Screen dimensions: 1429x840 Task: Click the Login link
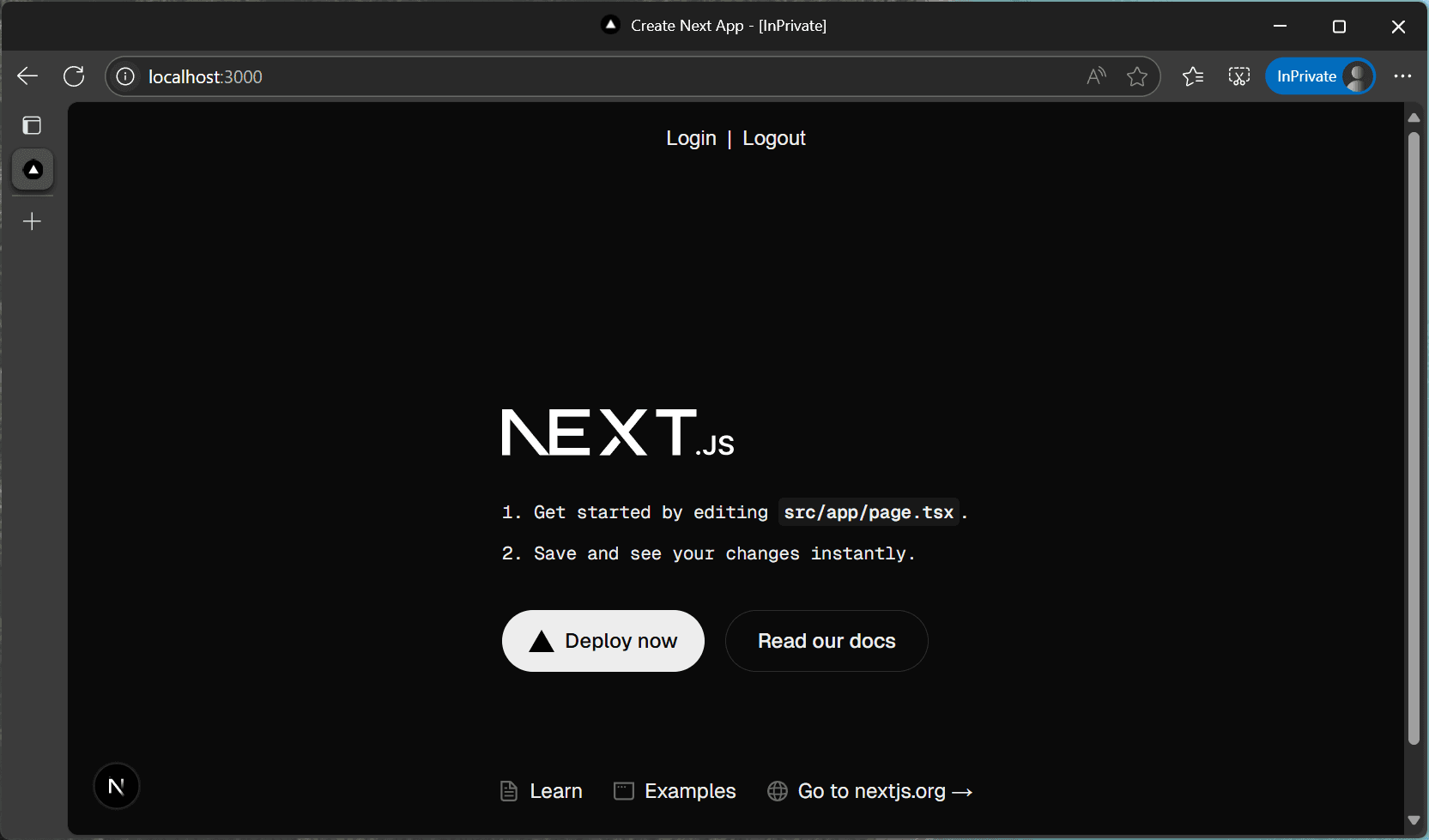(x=691, y=138)
